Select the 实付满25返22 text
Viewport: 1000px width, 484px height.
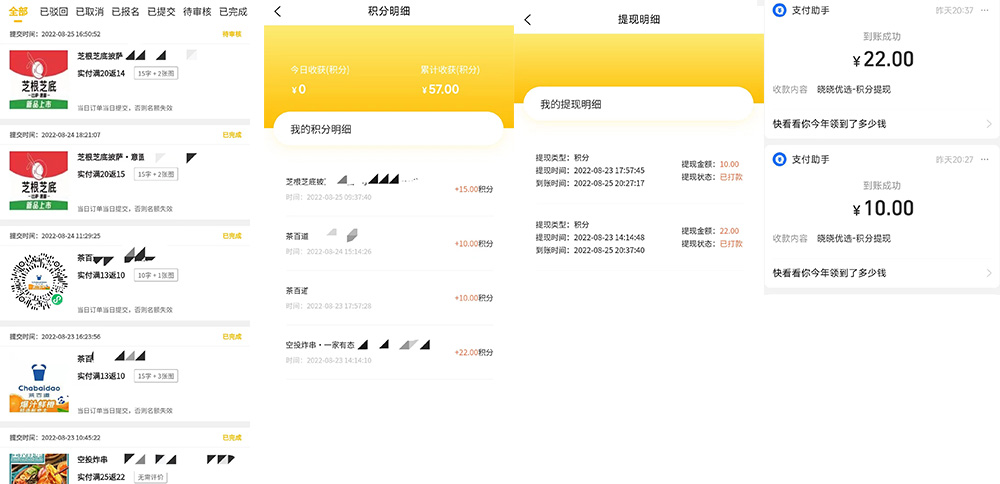(x=101, y=477)
